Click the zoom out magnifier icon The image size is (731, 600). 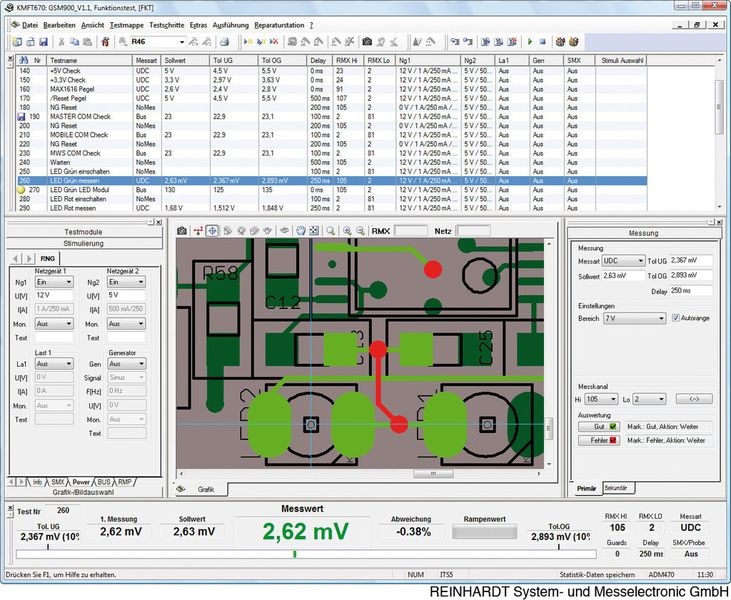pos(361,230)
